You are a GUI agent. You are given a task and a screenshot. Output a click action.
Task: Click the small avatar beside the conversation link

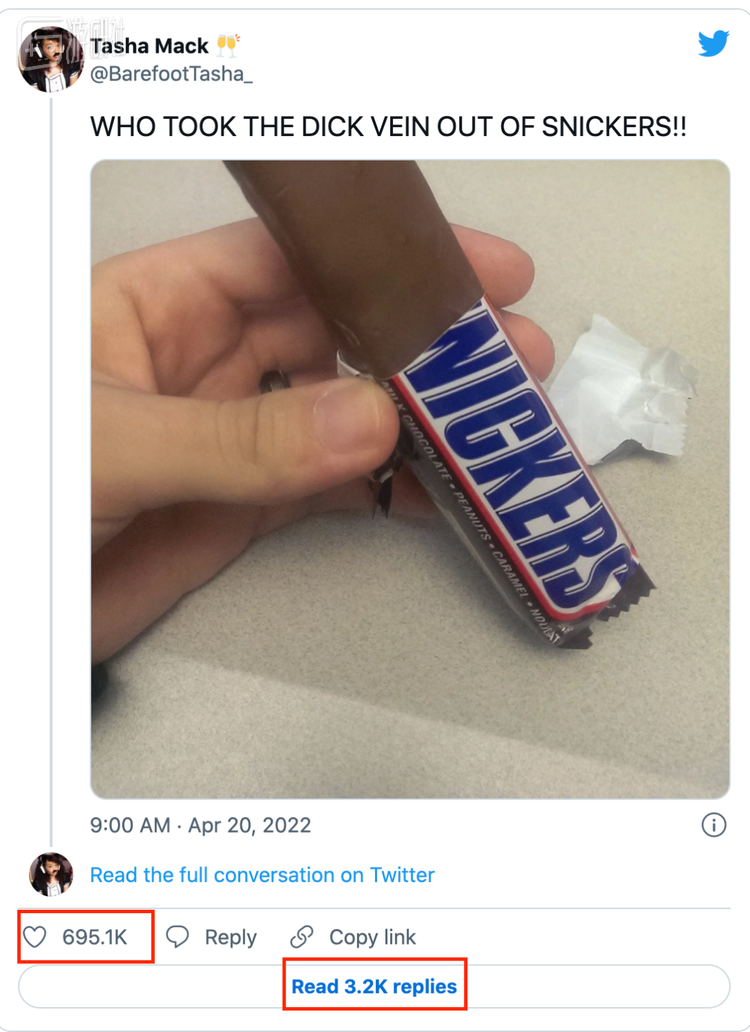[51, 874]
